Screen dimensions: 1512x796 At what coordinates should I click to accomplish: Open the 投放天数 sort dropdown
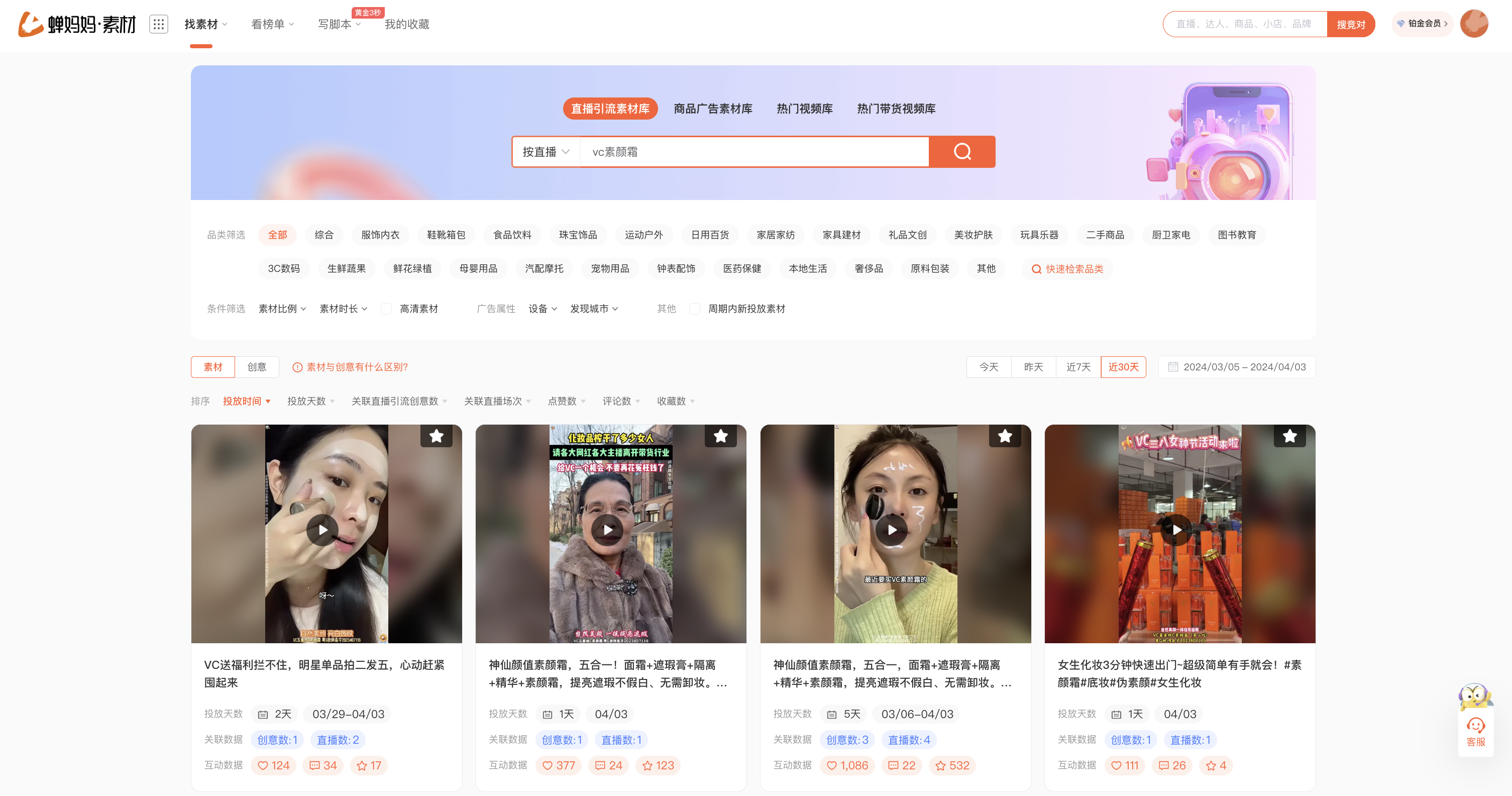coord(310,401)
